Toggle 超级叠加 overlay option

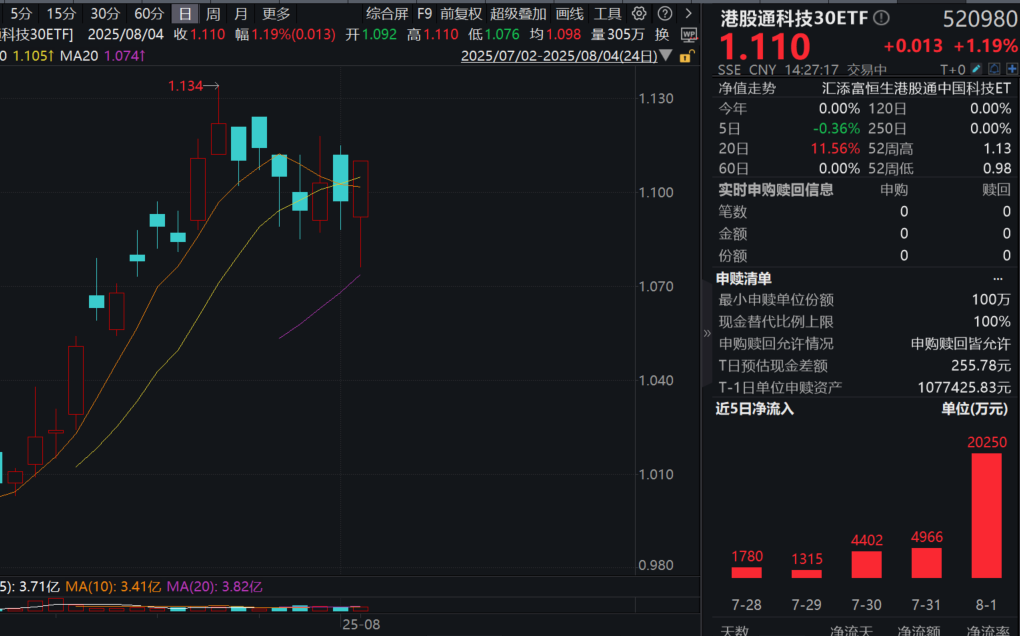pyautogui.click(x=518, y=13)
